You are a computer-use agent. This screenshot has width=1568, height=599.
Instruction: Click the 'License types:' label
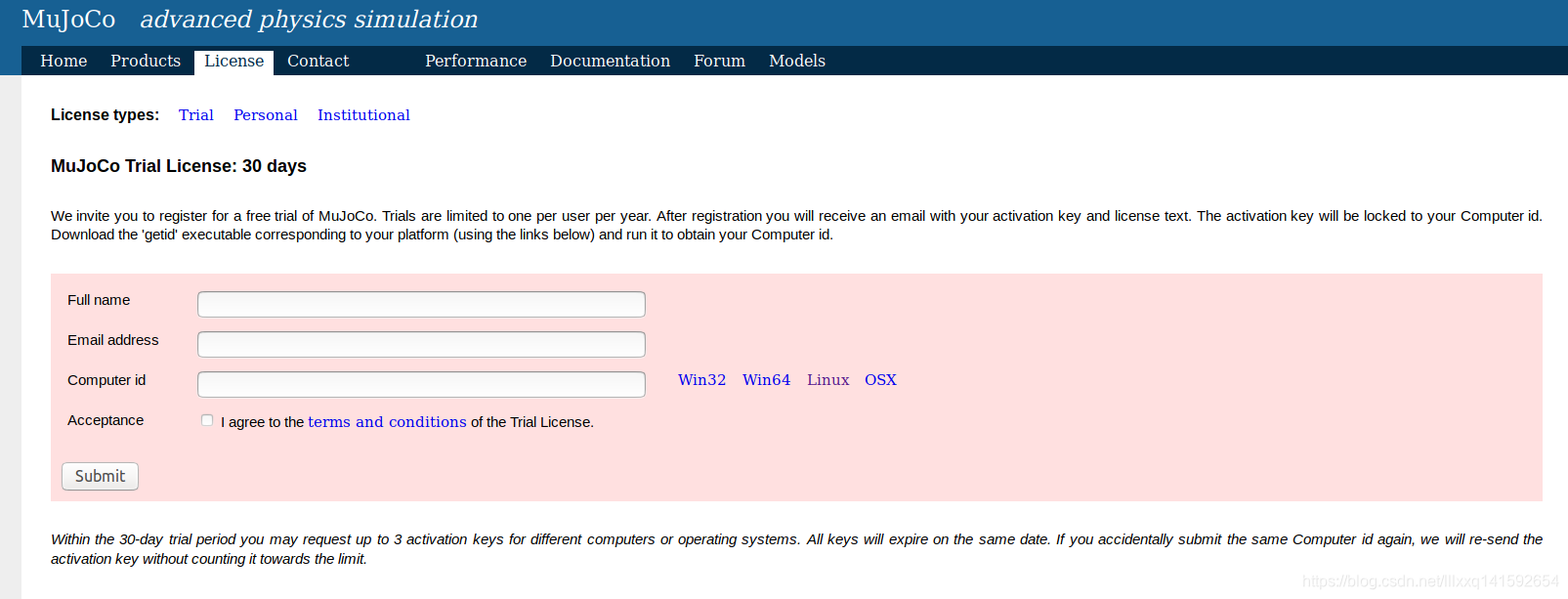pyautogui.click(x=105, y=115)
